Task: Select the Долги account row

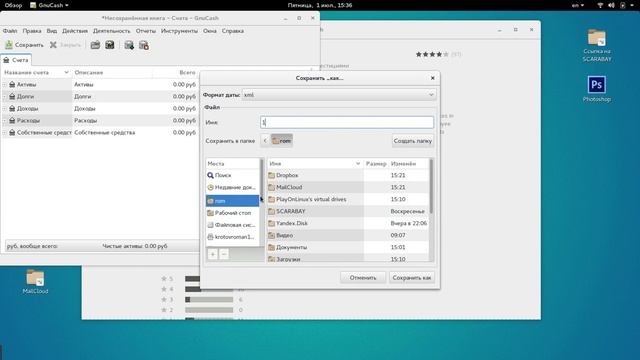Action: pyautogui.click(x=100, y=96)
